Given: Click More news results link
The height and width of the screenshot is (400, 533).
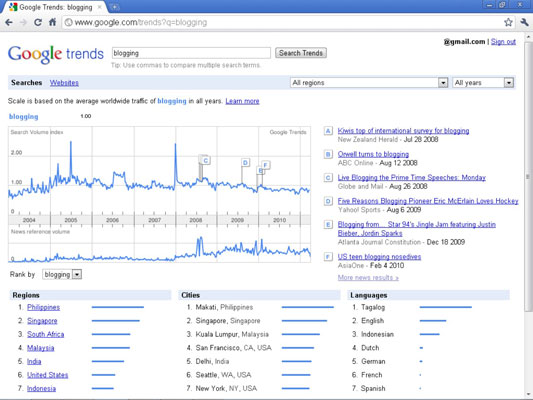Looking at the screenshot, I should (x=368, y=278).
